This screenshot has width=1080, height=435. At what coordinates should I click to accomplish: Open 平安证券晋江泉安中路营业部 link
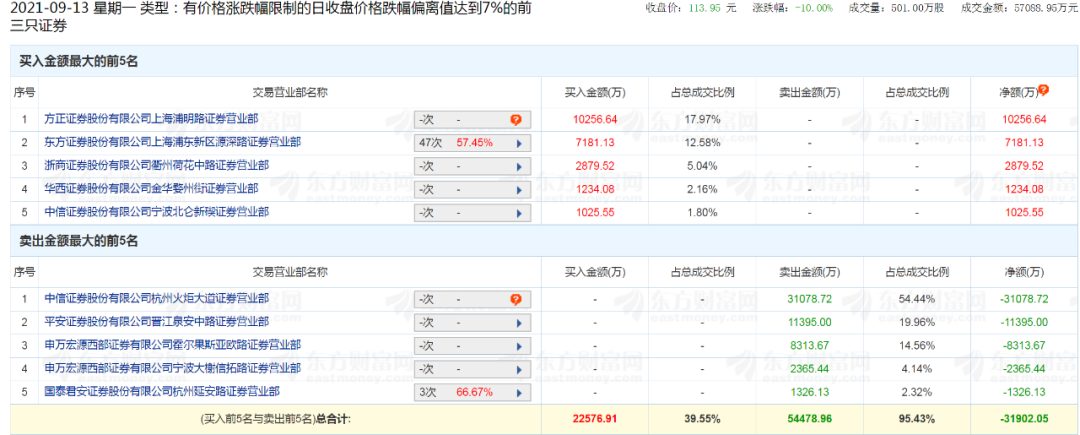tap(156, 321)
